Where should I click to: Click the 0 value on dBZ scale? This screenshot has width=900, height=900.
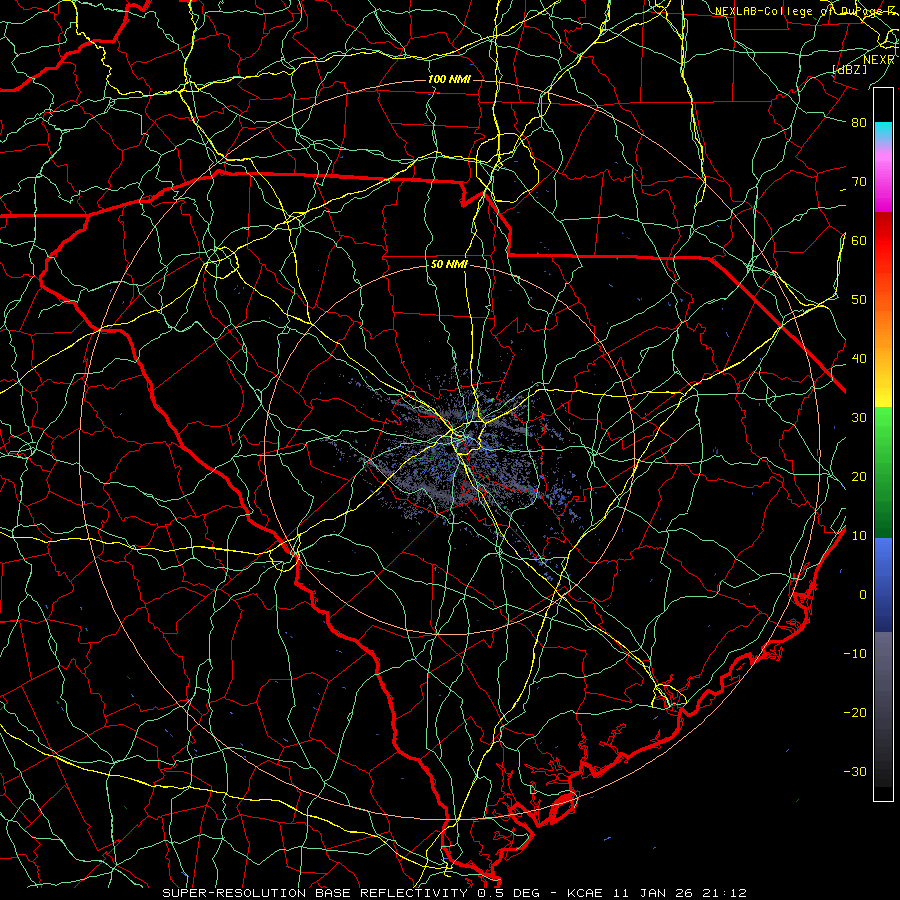863,595
